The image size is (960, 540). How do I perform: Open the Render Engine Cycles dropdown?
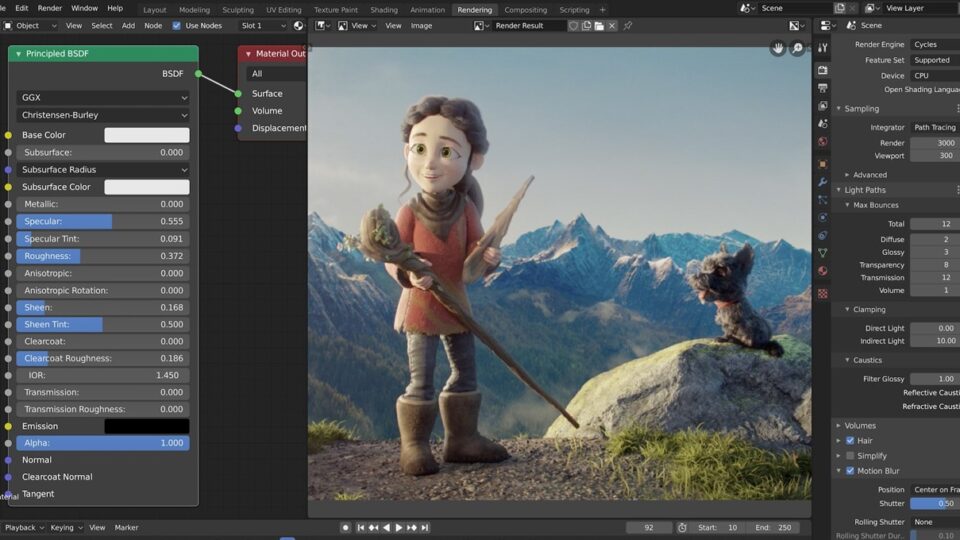click(935, 44)
